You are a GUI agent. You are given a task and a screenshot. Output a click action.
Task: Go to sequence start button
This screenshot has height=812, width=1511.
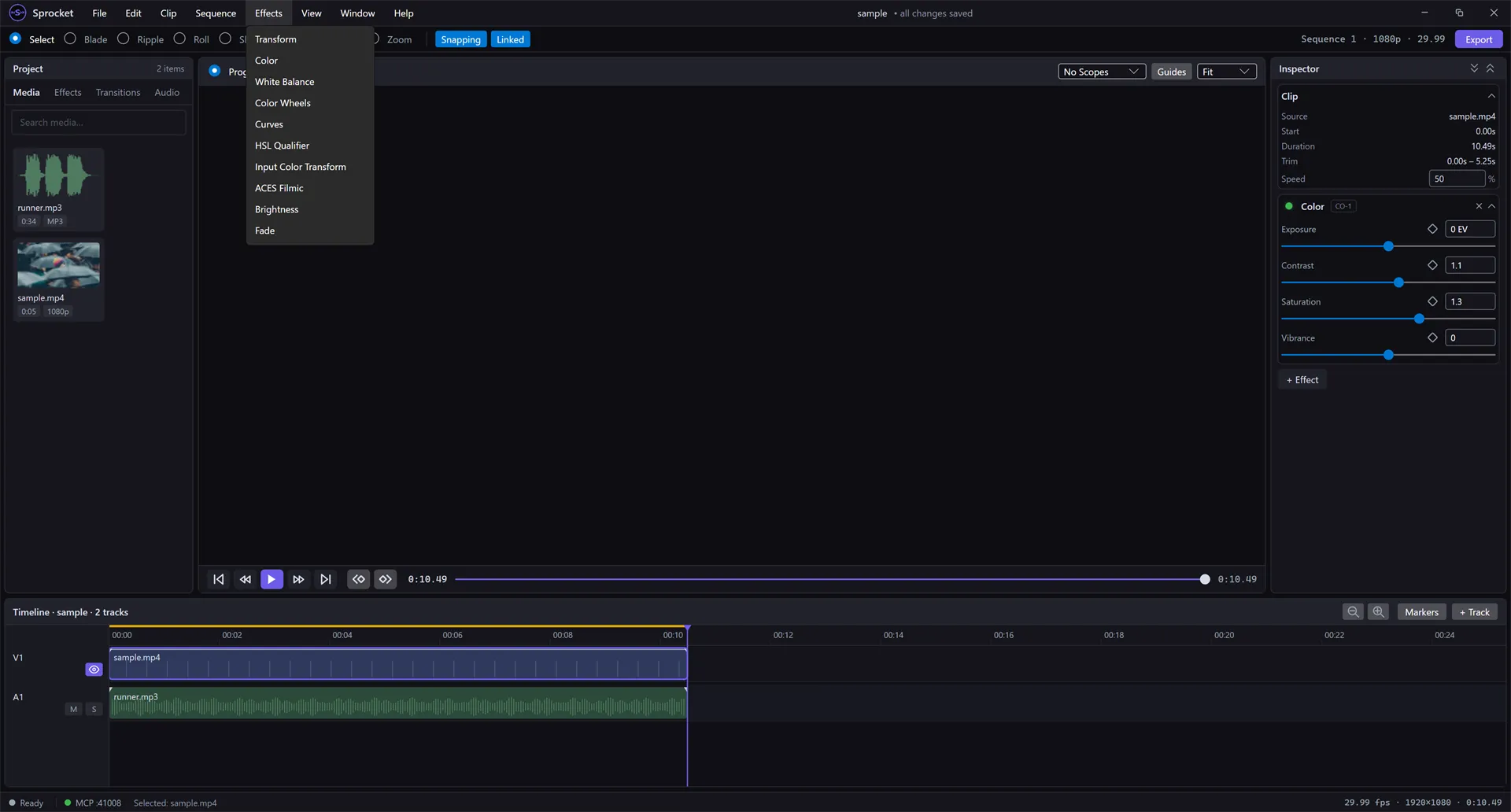pyautogui.click(x=219, y=579)
